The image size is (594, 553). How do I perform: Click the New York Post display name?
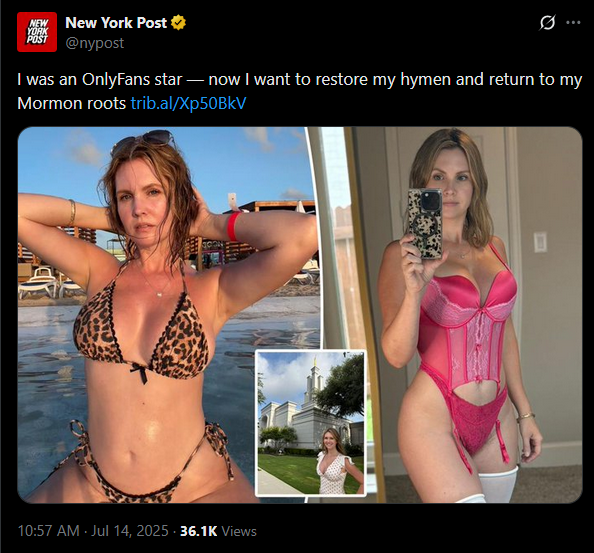[116, 23]
